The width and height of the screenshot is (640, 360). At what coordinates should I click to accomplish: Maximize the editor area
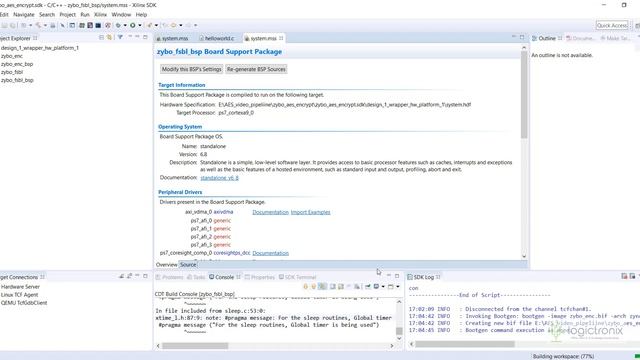coord(522,37)
